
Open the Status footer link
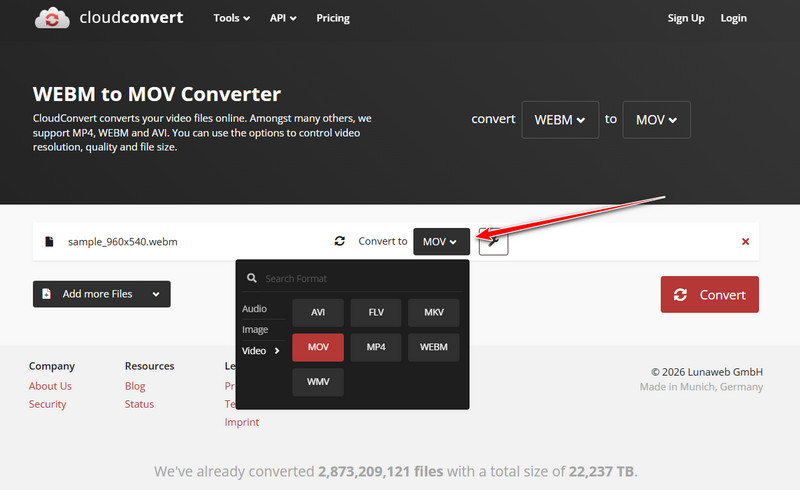(x=139, y=404)
